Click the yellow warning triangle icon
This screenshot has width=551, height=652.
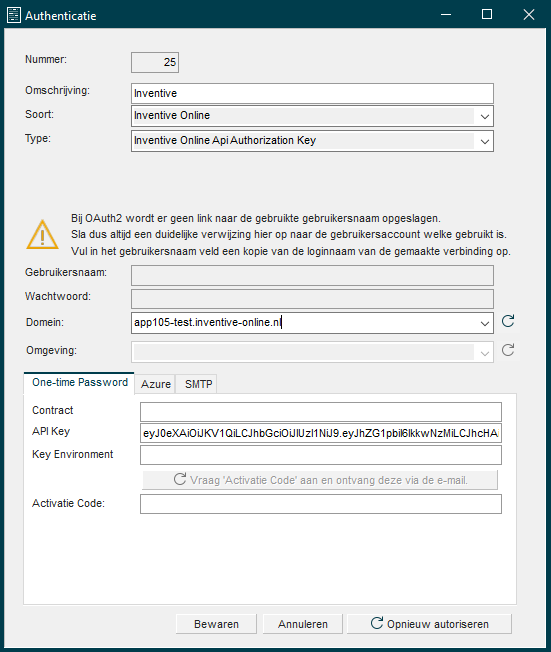(42, 235)
